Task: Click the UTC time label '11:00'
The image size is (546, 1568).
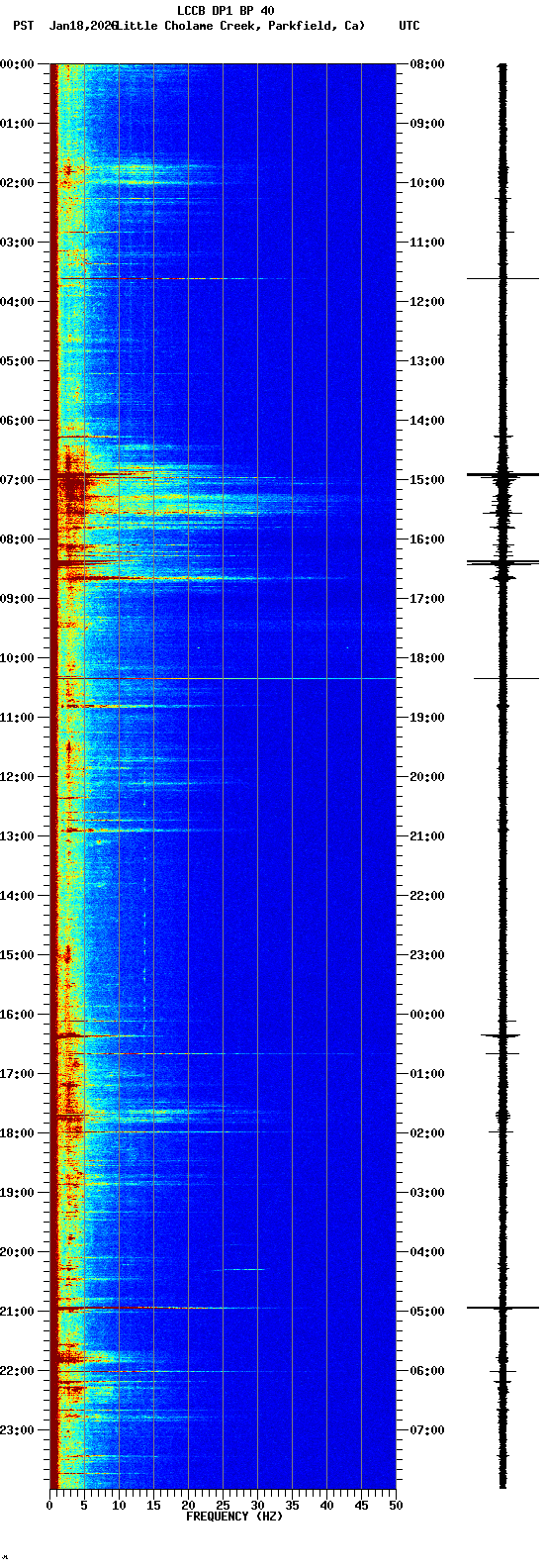Action: pos(427,243)
